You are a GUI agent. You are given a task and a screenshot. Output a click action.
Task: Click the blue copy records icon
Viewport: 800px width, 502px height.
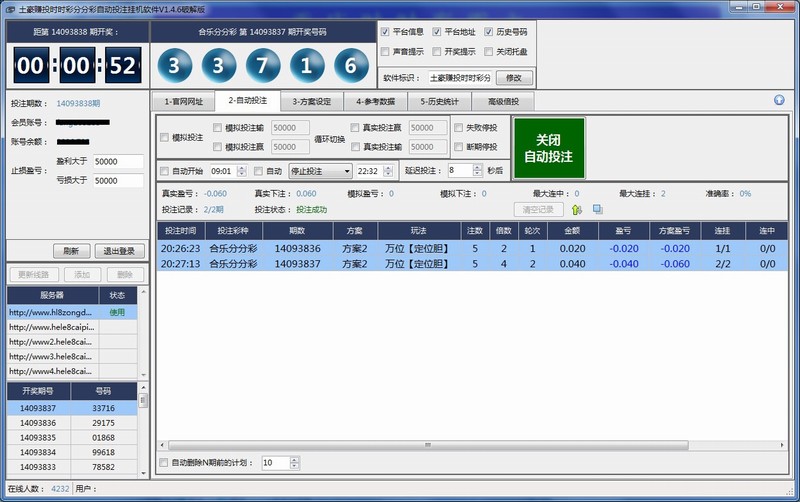click(x=597, y=209)
